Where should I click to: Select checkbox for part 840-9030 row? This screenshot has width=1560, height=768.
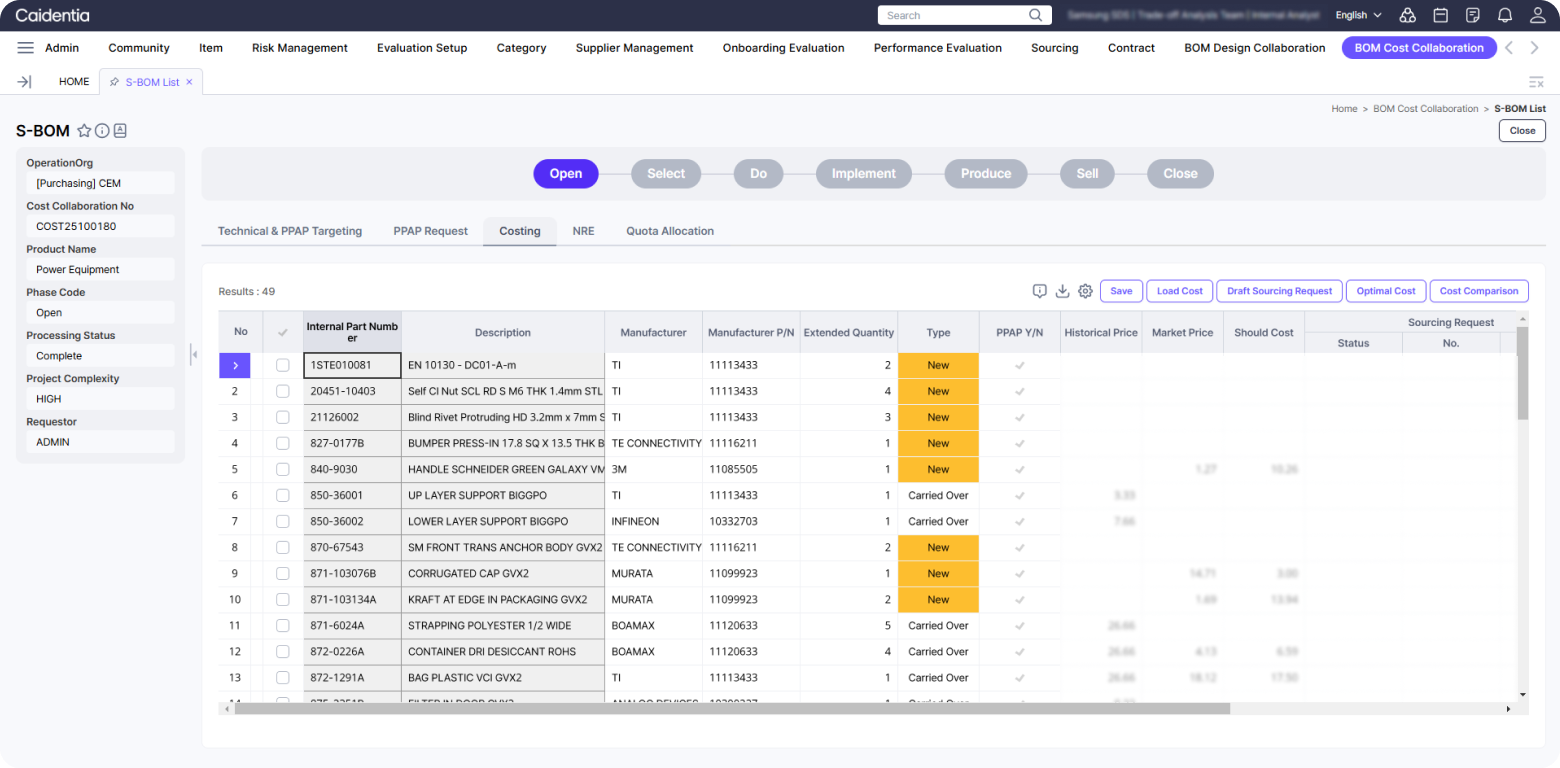coord(283,469)
